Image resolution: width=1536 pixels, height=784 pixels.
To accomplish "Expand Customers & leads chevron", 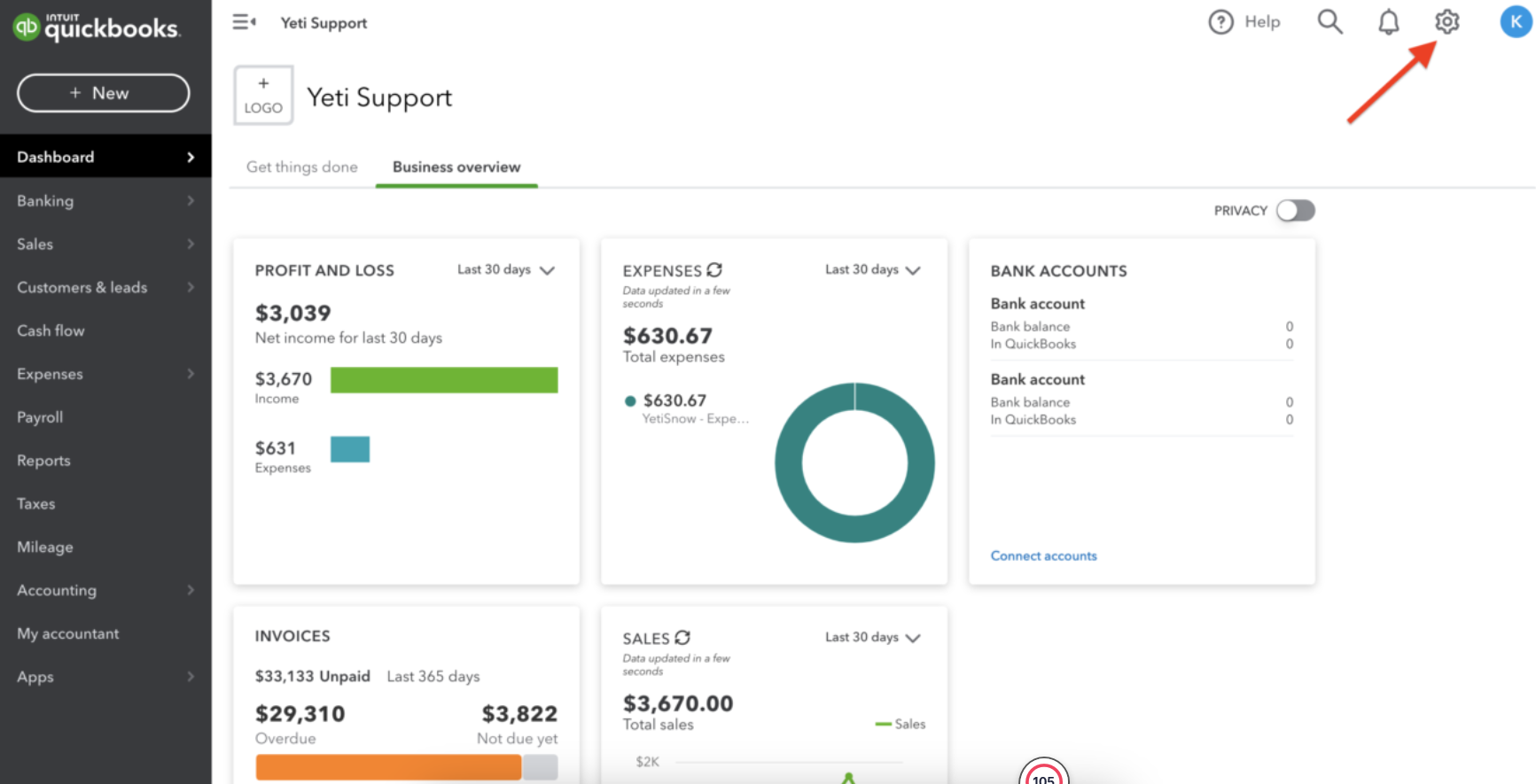I will [x=191, y=287].
